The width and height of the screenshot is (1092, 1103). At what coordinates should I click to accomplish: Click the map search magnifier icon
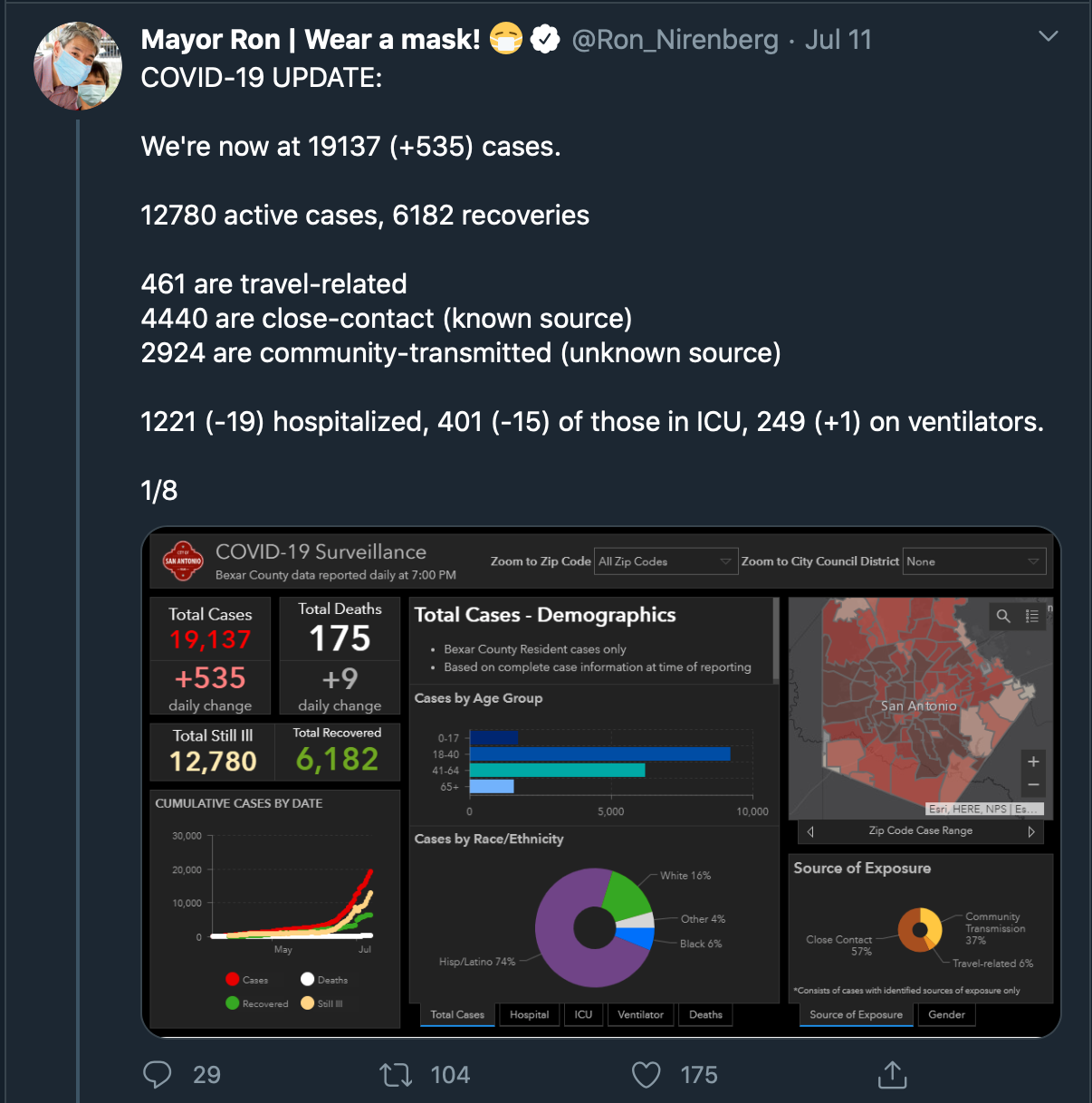1003,616
